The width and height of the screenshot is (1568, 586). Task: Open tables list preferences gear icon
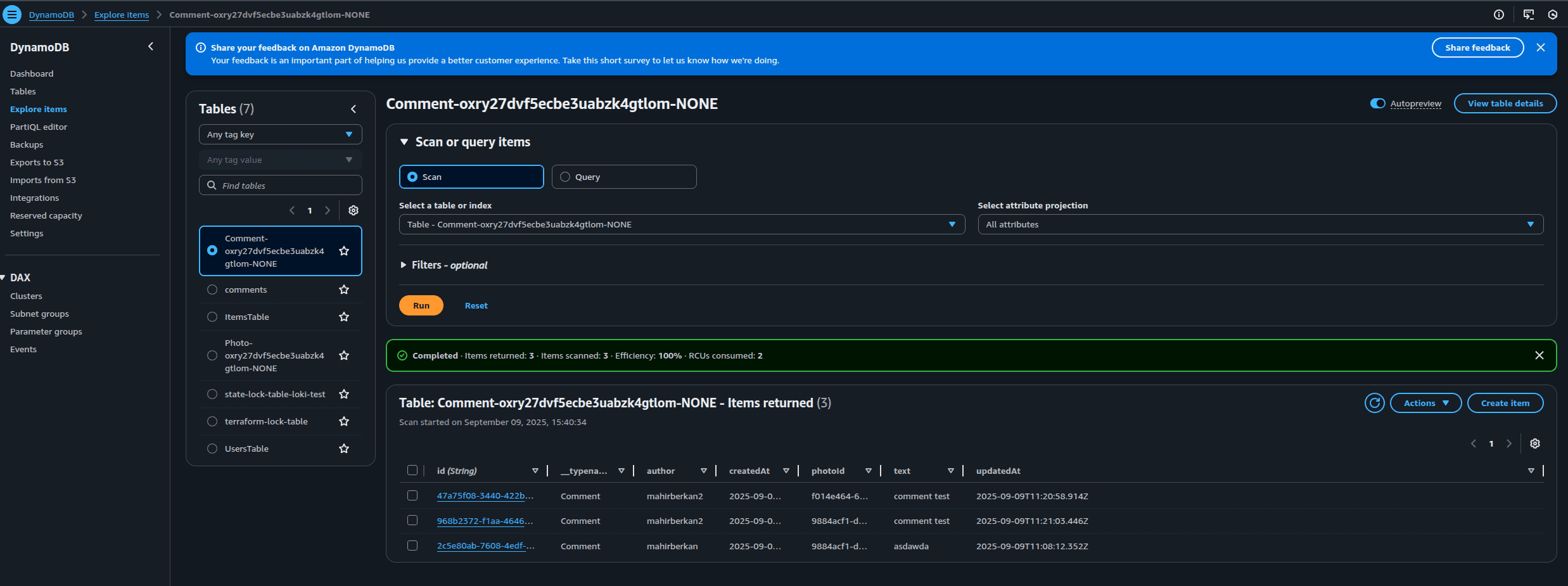pyautogui.click(x=354, y=210)
